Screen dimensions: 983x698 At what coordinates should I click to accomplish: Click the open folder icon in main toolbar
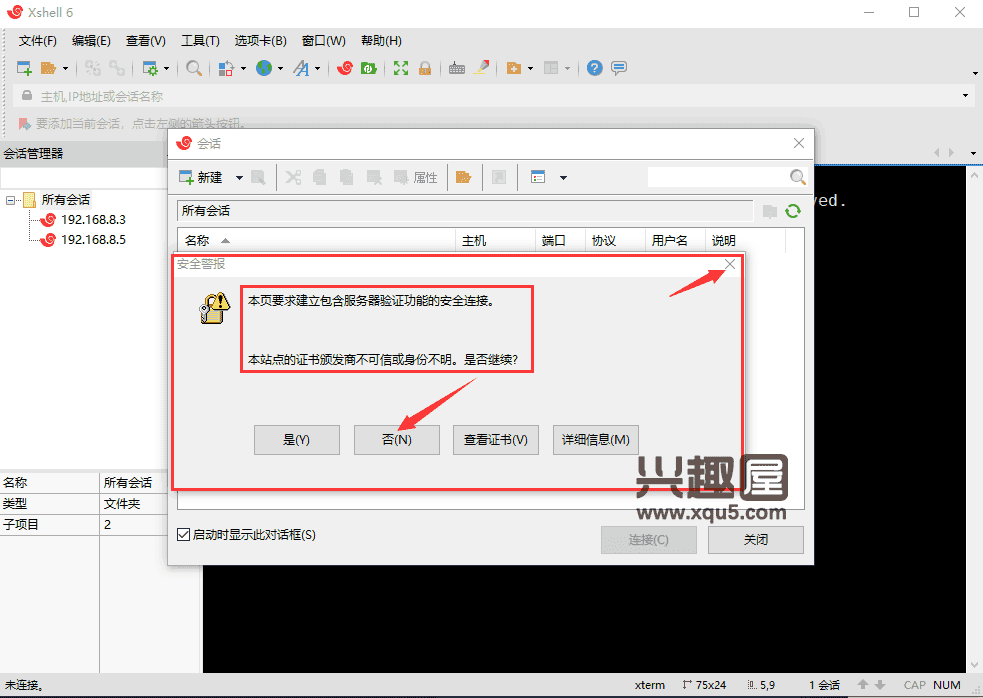coord(48,68)
